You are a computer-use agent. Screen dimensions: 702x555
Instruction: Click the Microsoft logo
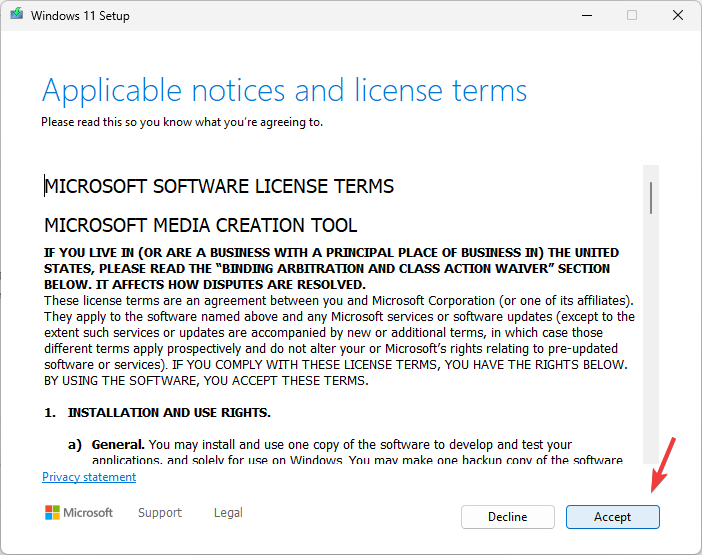click(79, 512)
